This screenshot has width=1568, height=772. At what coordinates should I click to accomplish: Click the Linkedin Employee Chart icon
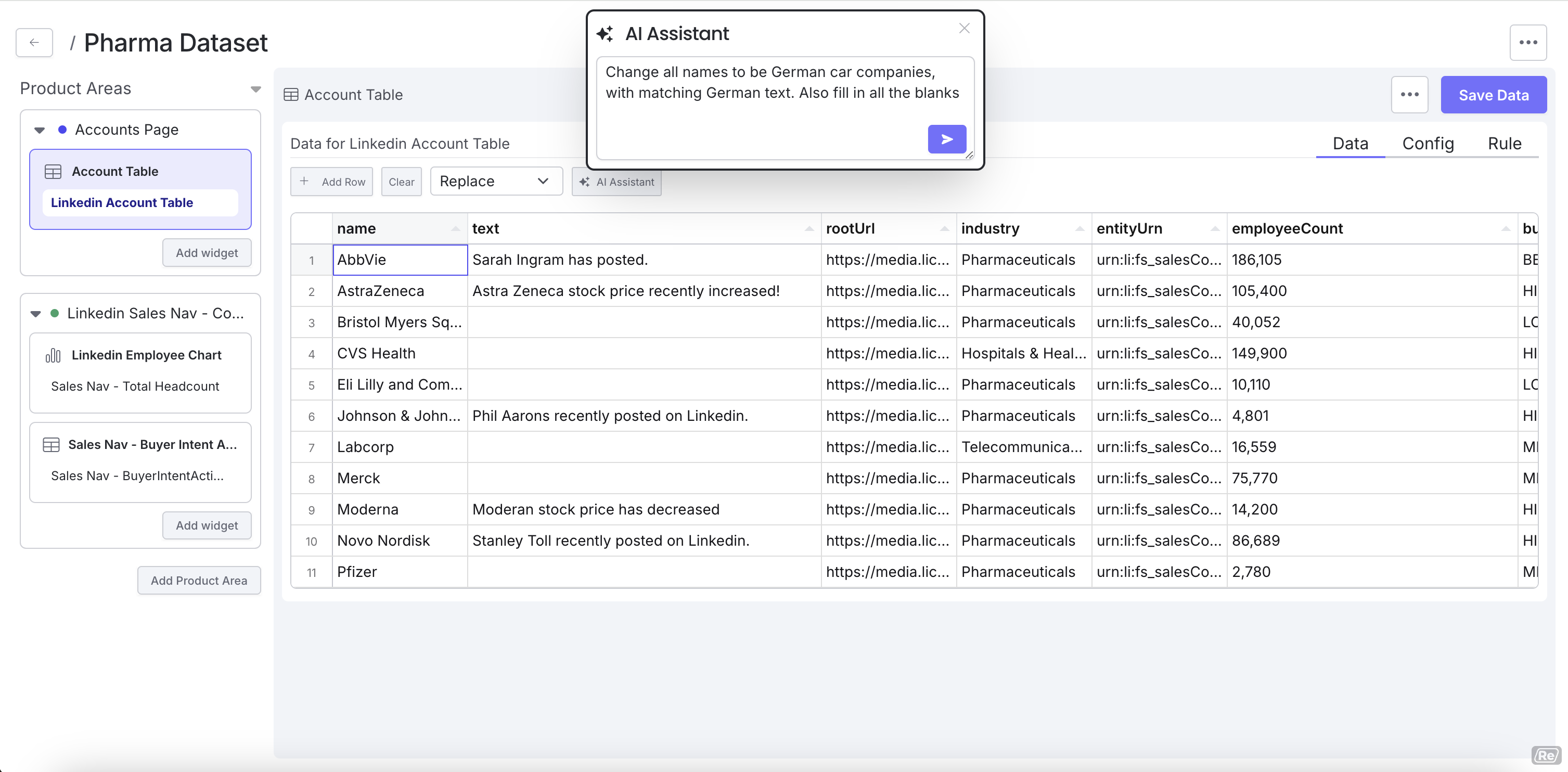53,355
